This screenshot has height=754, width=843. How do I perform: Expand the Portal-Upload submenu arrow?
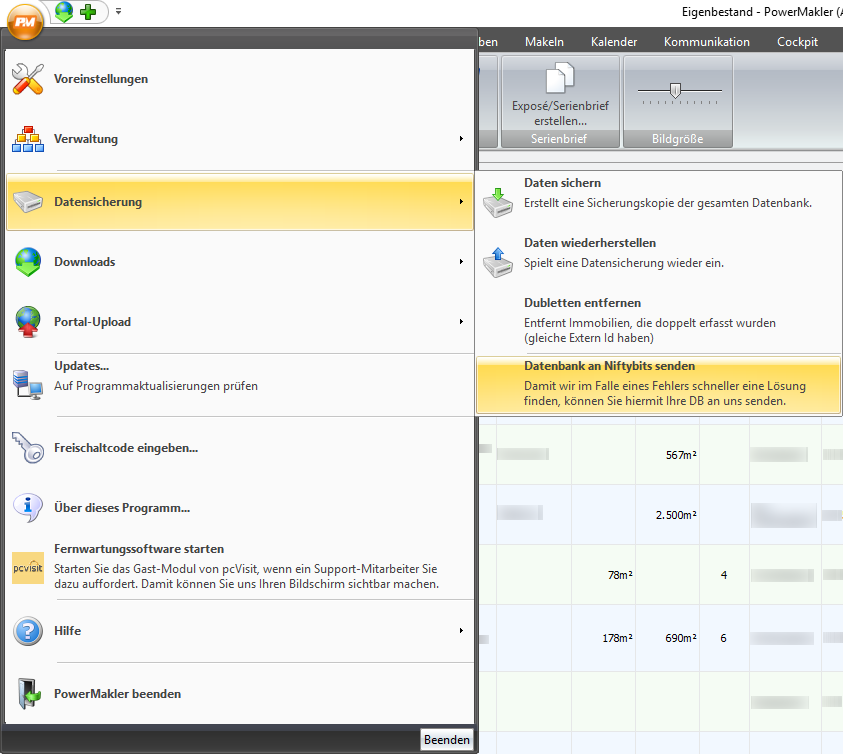pos(461,322)
